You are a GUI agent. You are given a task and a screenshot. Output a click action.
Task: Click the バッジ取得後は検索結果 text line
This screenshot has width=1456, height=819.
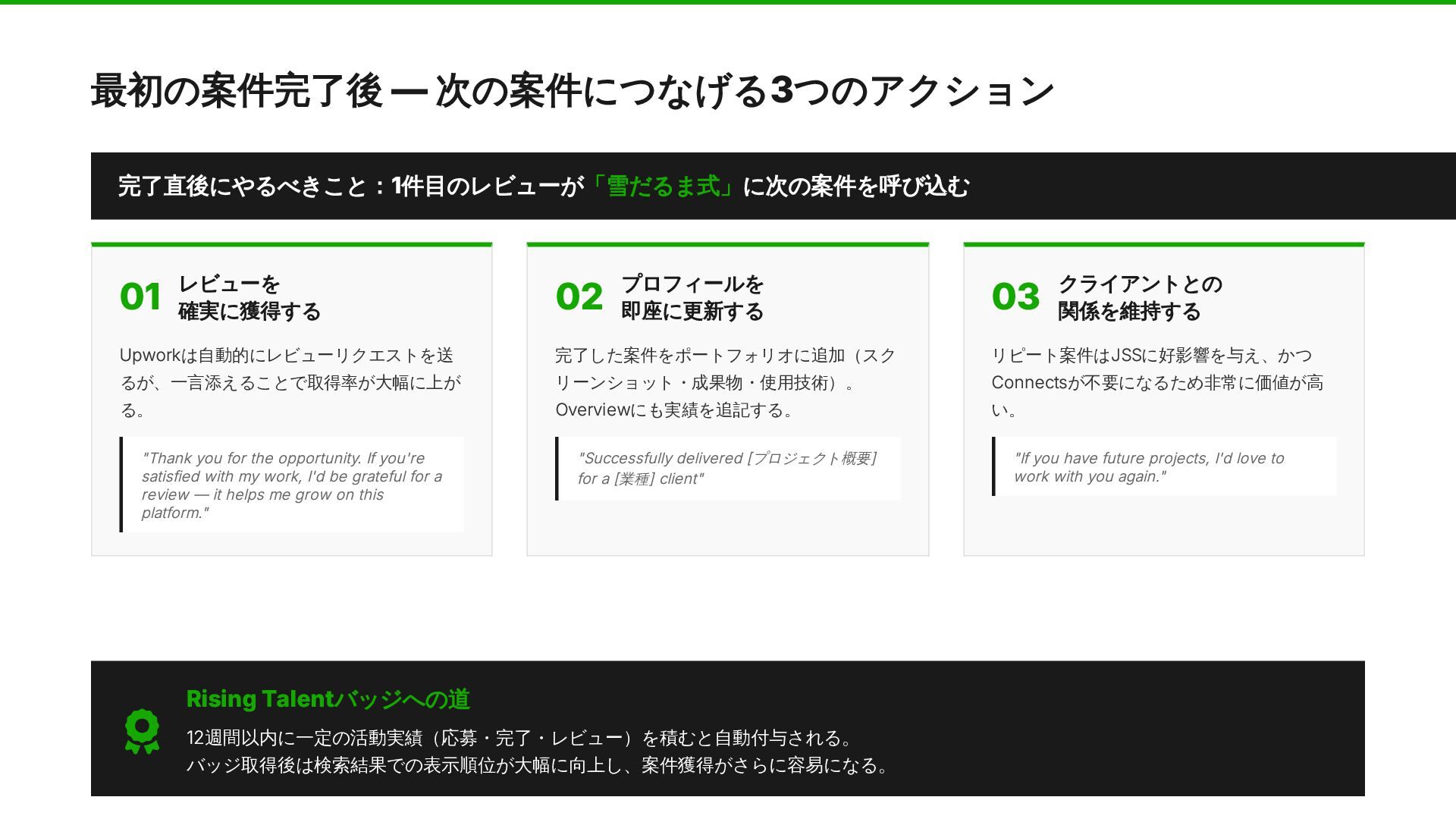(x=537, y=765)
